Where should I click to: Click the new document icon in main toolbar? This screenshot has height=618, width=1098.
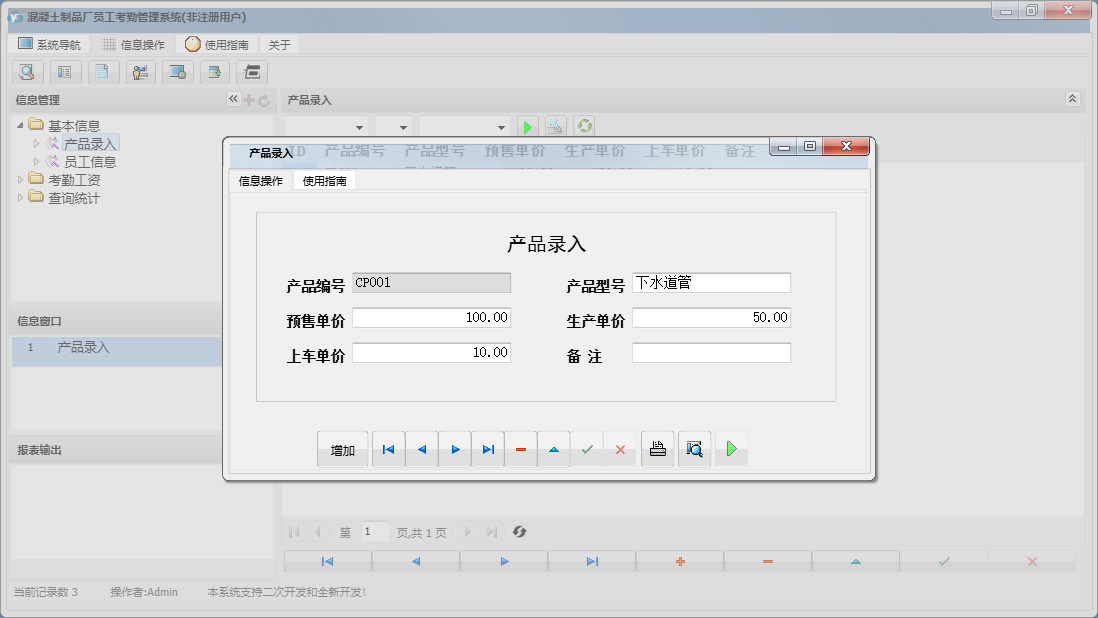(103, 72)
